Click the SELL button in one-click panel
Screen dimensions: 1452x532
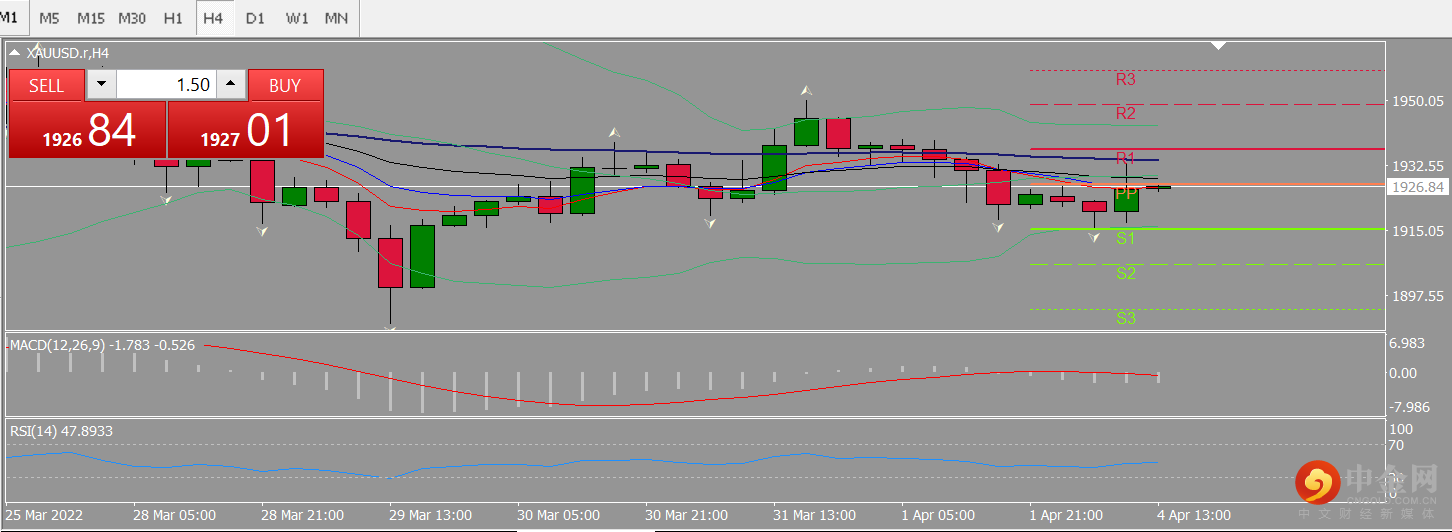(x=46, y=85)
